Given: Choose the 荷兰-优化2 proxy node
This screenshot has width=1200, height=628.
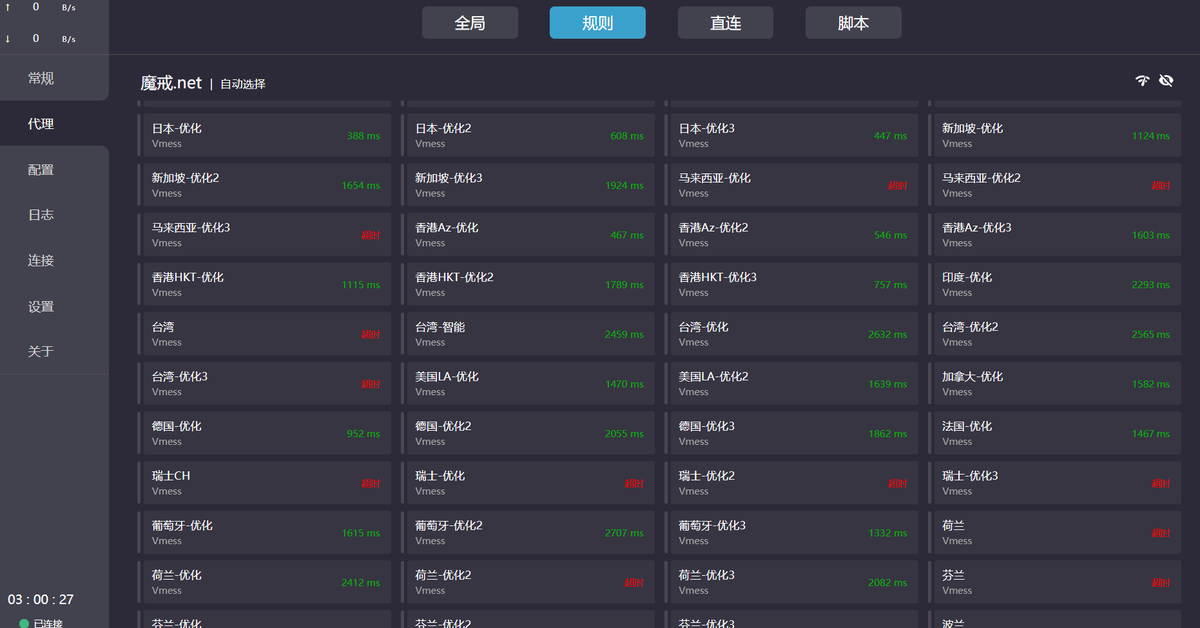Looking at the screenshot, I should [528, 582].
